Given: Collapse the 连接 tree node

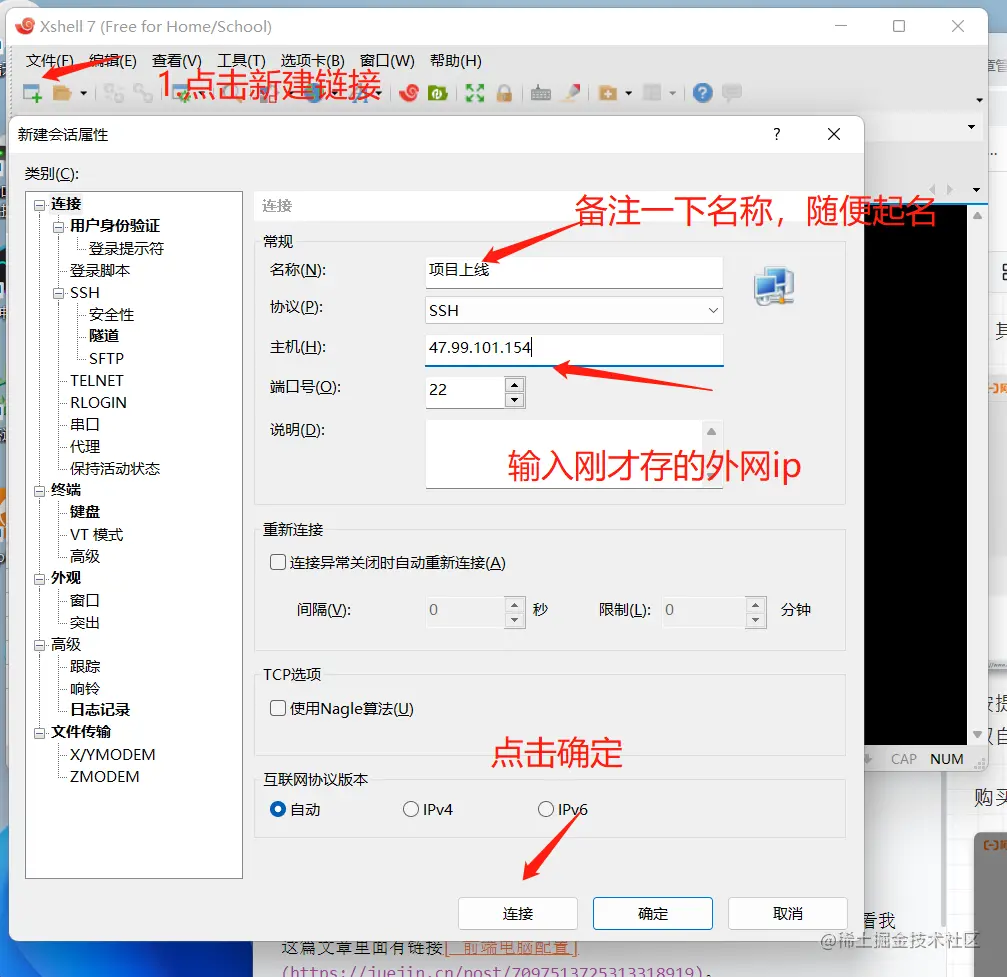Looking at the screenshot, I should click(40, 205).
